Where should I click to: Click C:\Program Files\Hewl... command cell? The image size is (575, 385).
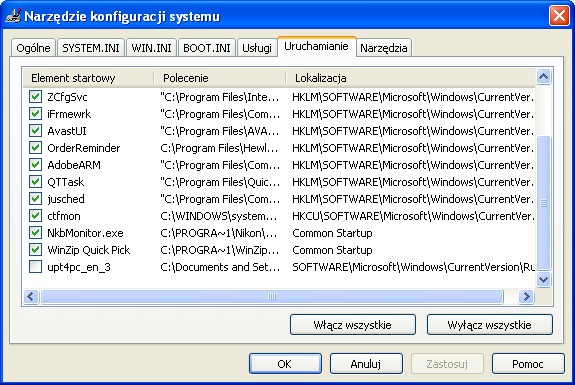click(x=219, y=148)
